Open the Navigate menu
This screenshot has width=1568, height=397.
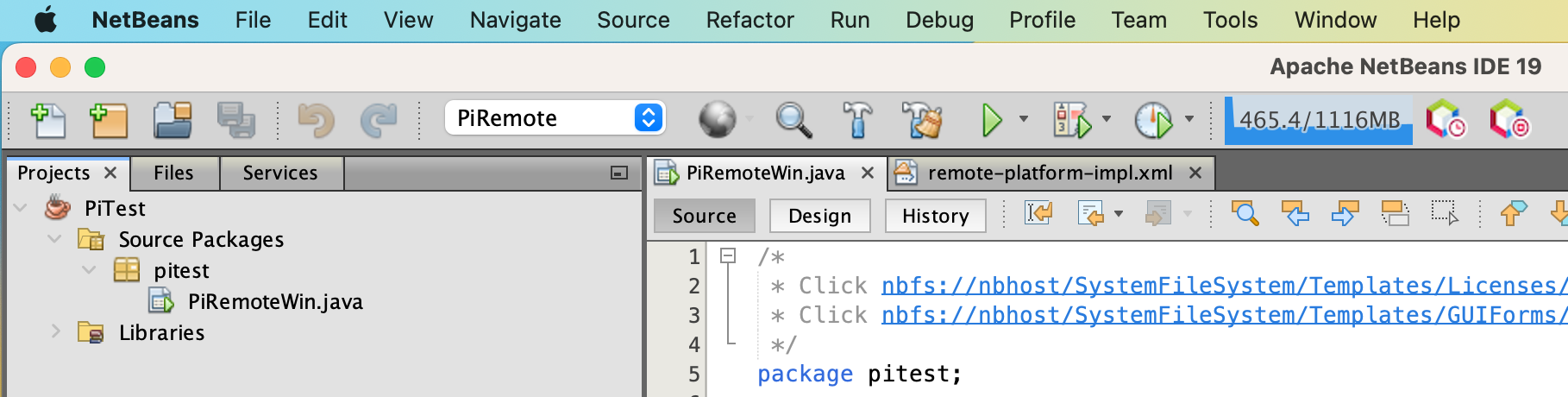tap(515, 20)
